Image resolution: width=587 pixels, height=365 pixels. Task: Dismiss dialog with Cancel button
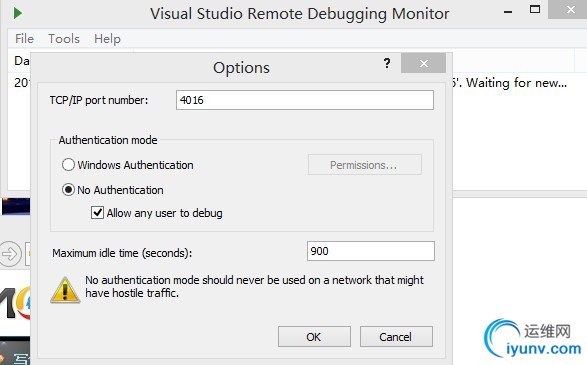(x=396, y=337)
